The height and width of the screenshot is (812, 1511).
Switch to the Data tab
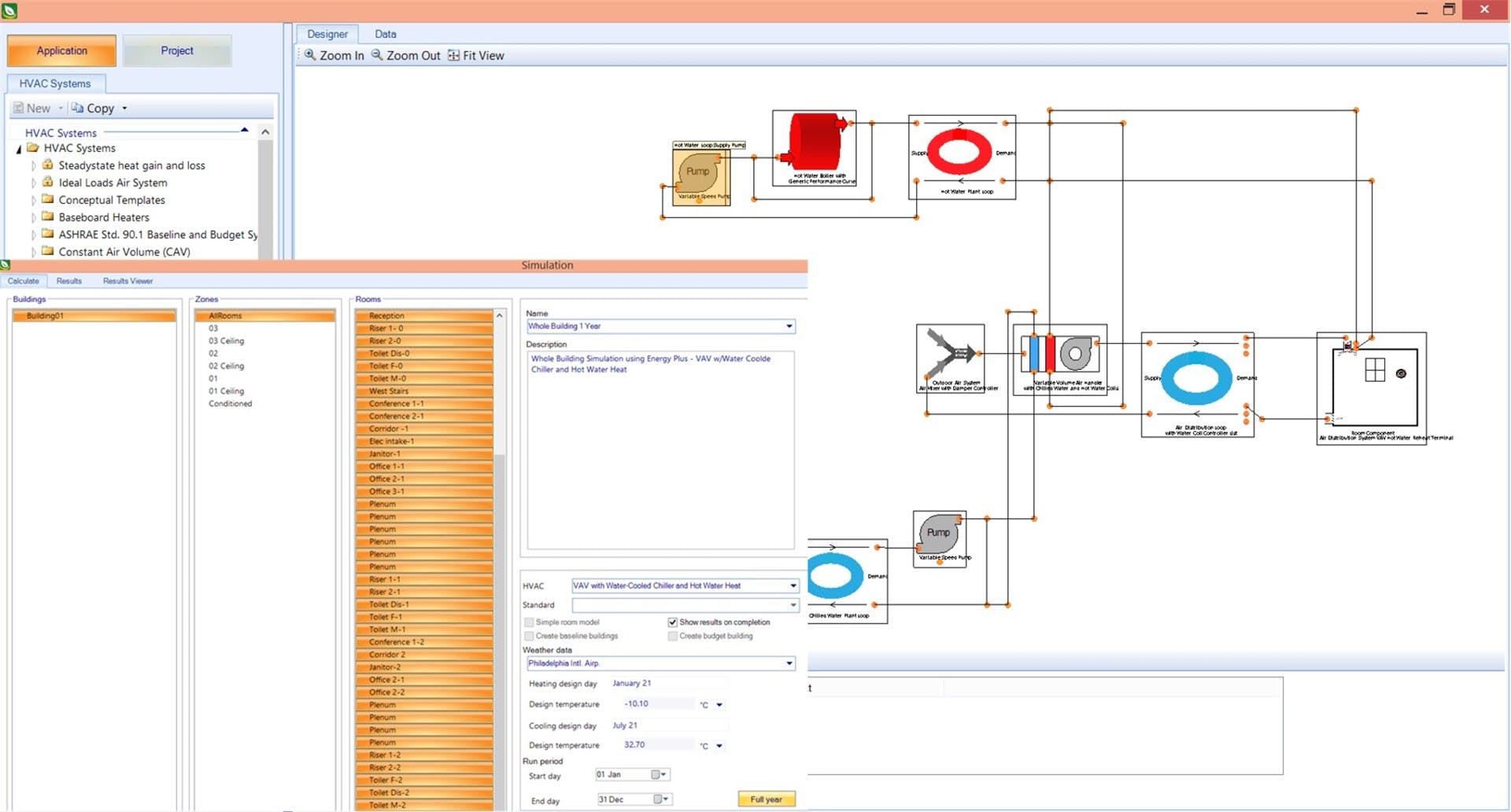(385, 34)
